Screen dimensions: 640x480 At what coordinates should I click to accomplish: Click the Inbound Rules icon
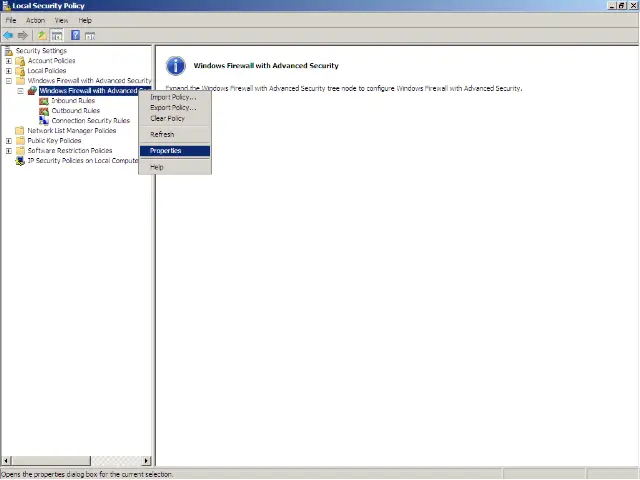point(44,101)
